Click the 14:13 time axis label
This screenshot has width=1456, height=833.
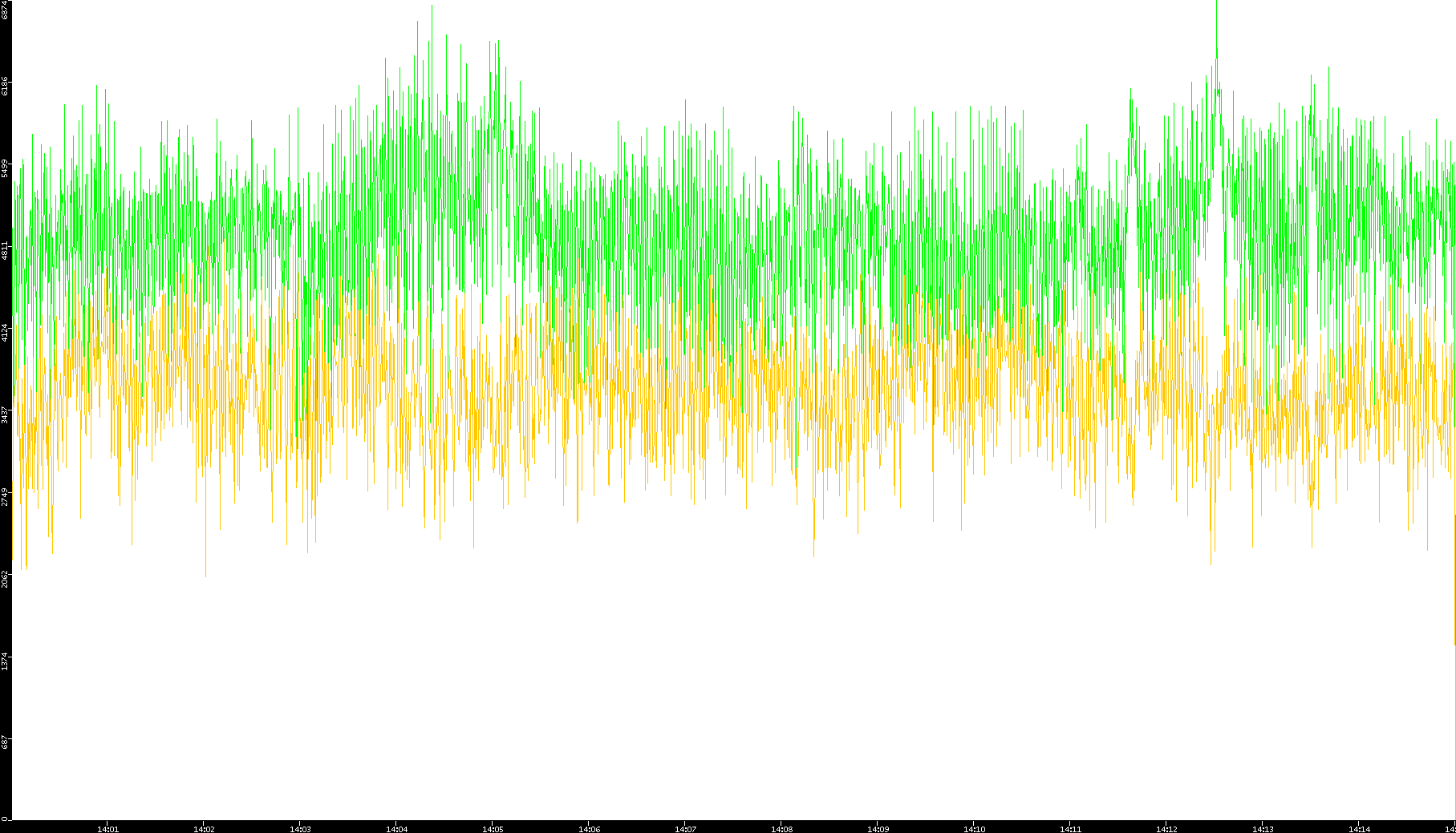1263,828
